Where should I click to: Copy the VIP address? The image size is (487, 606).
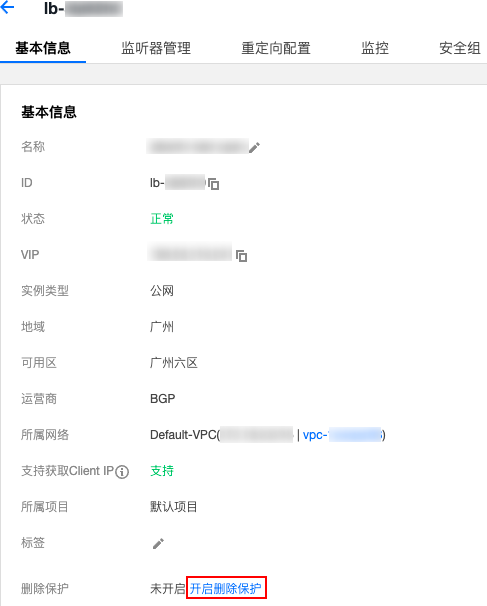pyautogui.click(x=241, y=255)
